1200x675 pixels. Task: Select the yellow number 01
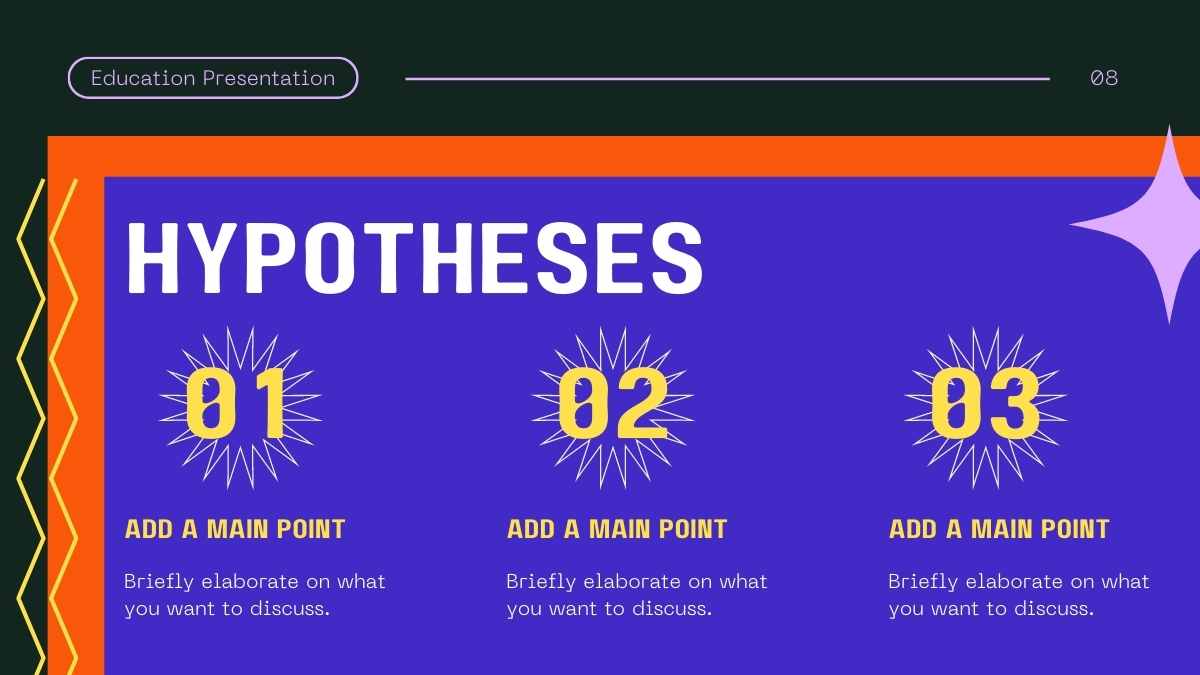click(238, 405)
